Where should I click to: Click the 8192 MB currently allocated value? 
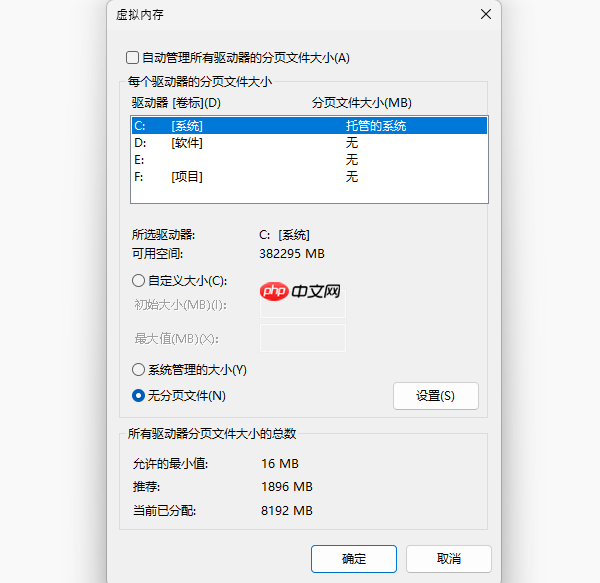[x=286, y=511]
